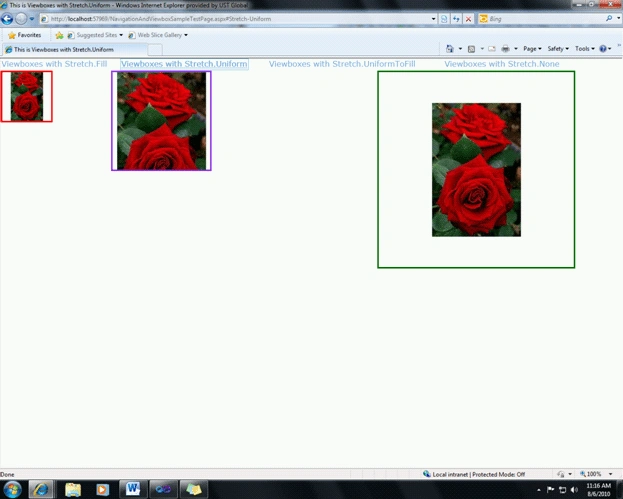Open the search provider dropdown arrow
This screenshot has width=623, height=499.
click(x=618, y=18)
